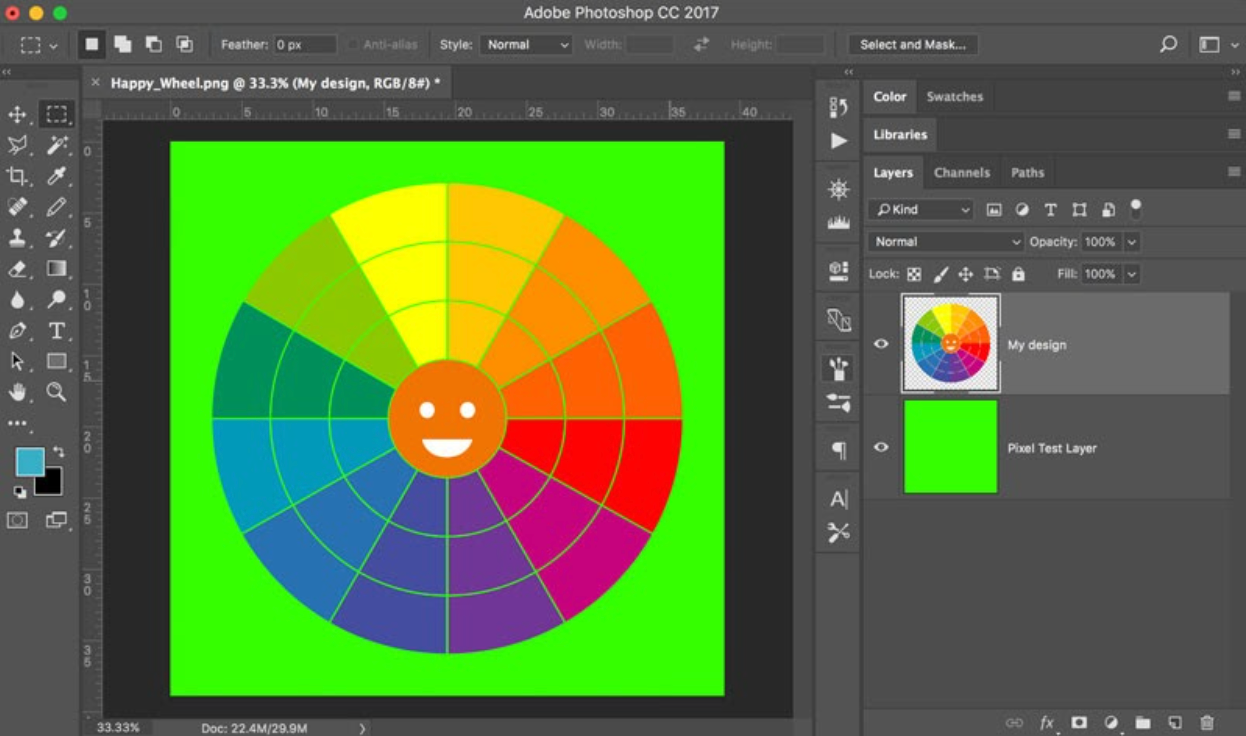Open the workspace switcher dropdown
Image resolution: width=1246 pixels, height=736 pixels.
tap(1216, 45)
